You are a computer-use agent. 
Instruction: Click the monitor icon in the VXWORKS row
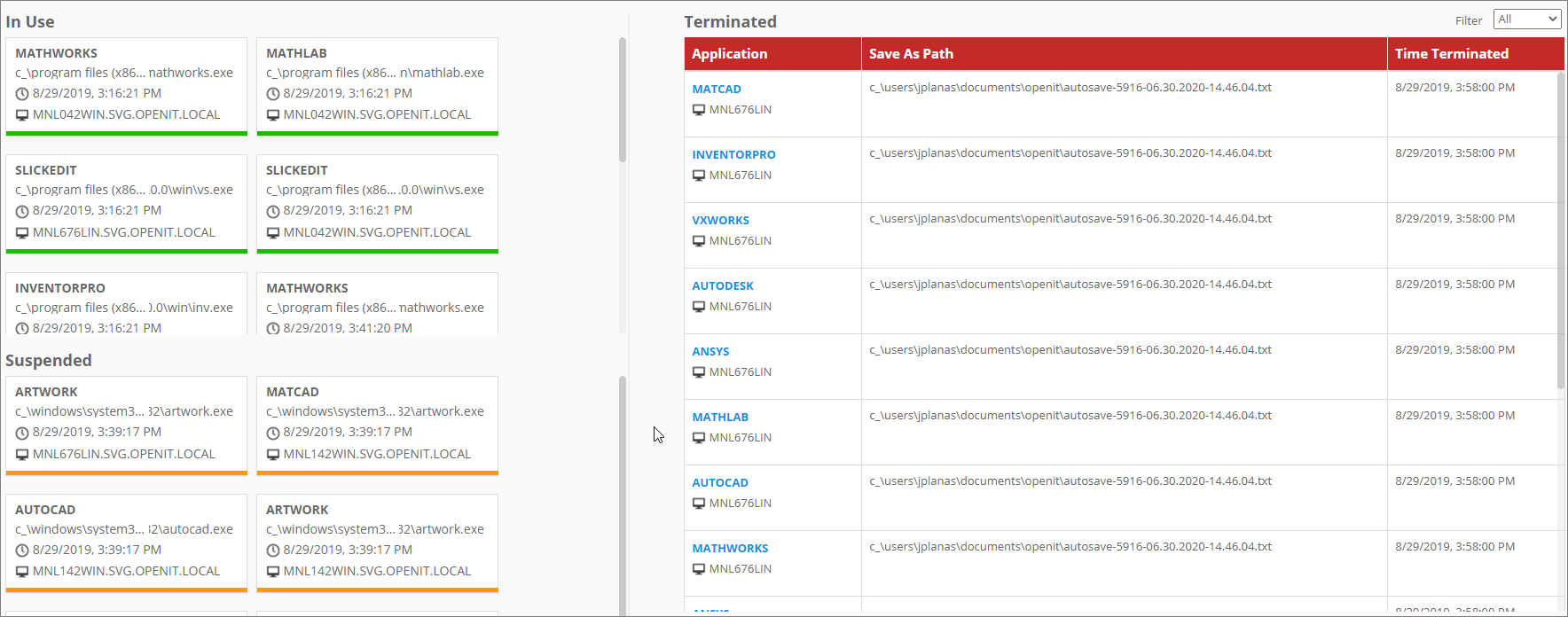pyautogui.click(x=699, y=241)
